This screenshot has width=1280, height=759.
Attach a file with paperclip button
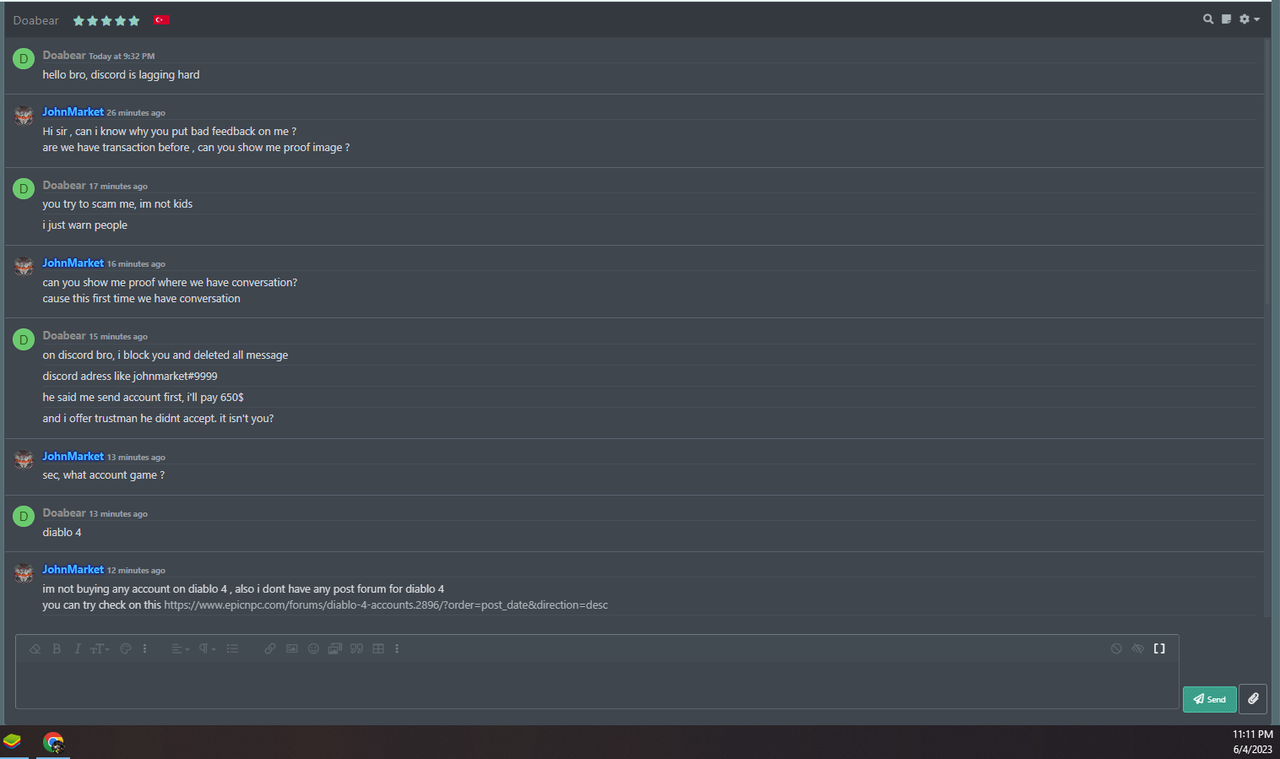point(1253,699)
